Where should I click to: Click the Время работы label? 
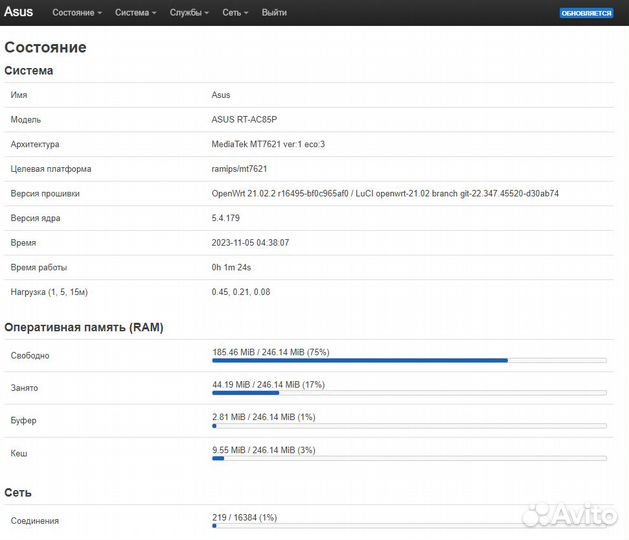[39, 268]
